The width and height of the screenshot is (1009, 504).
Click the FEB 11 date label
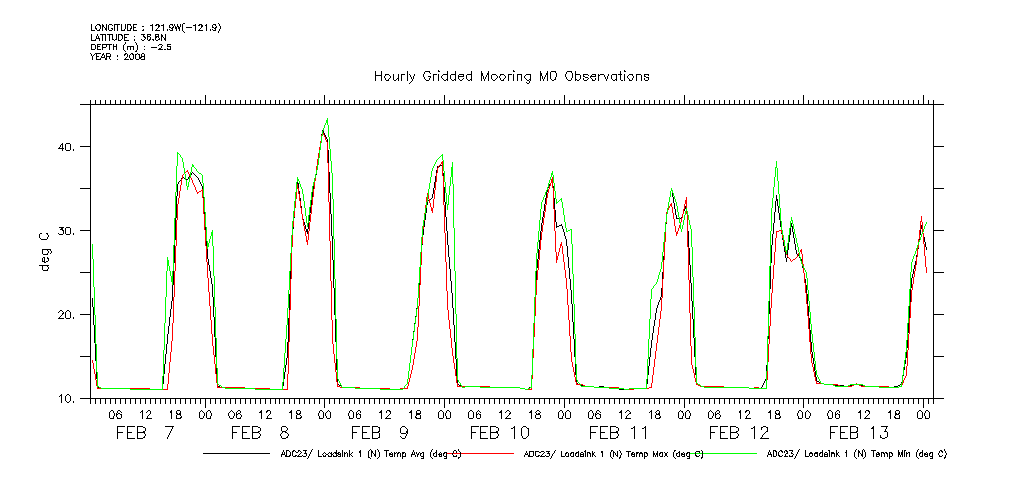(x=618, y=433)
